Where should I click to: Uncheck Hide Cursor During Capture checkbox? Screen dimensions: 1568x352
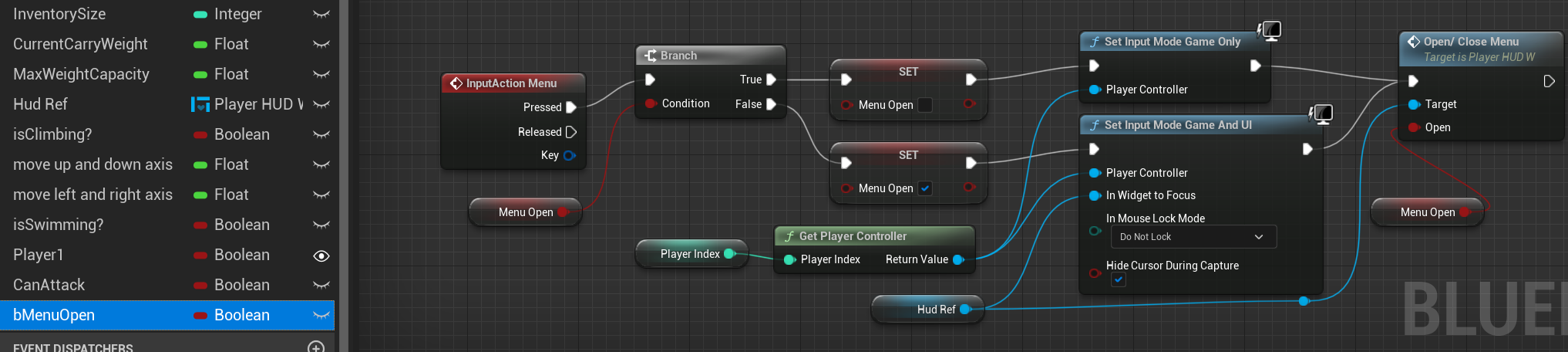(1119, 280)
